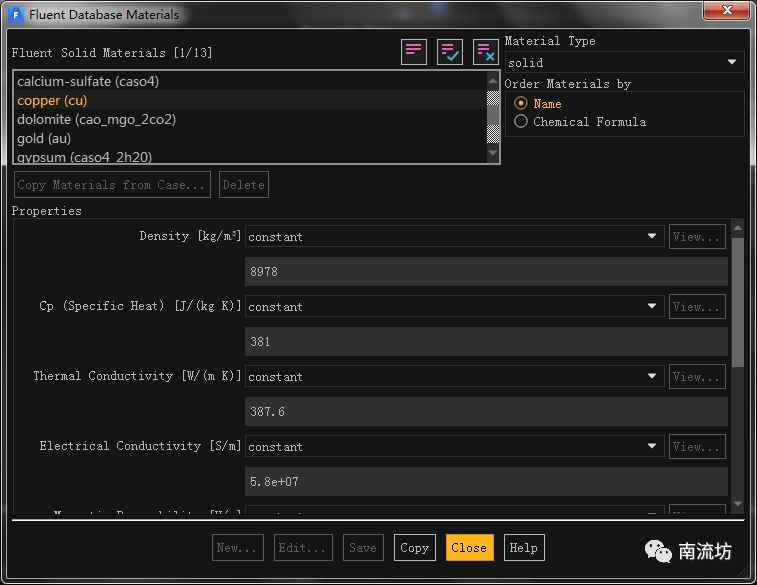
Task: Click the Close button at bottom
Action: [469, 547]
